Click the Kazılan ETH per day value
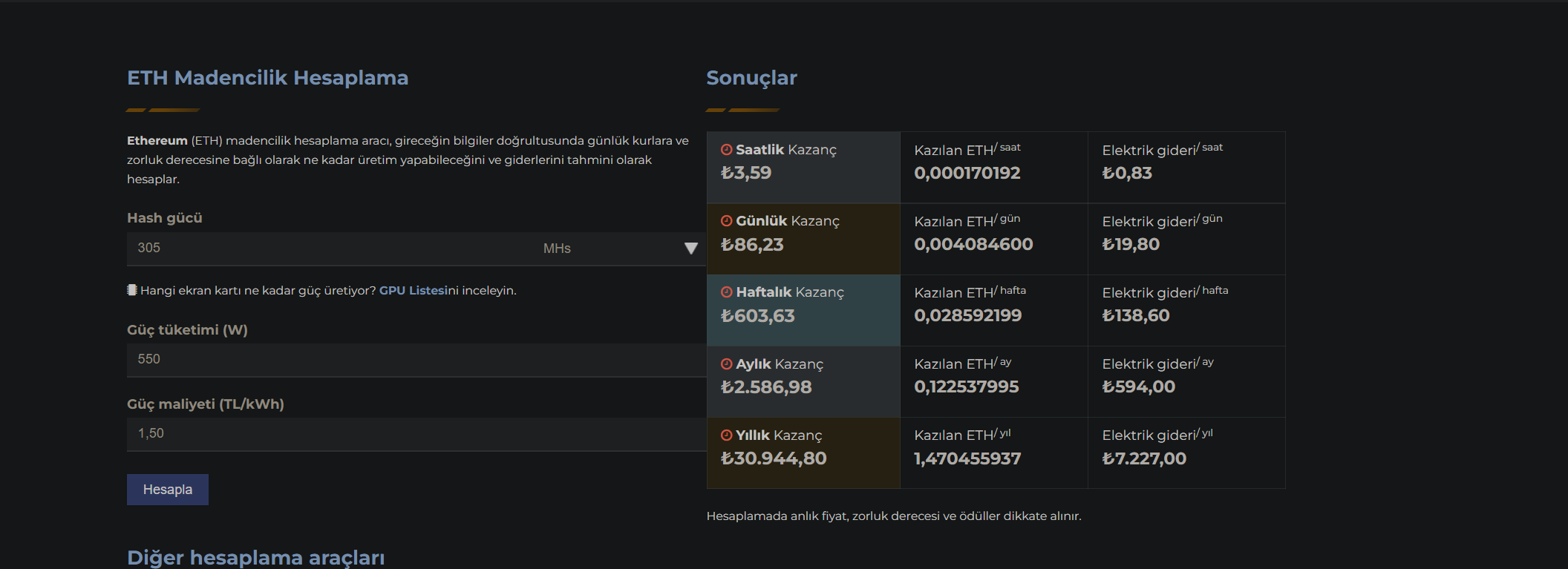 point(973,244)
